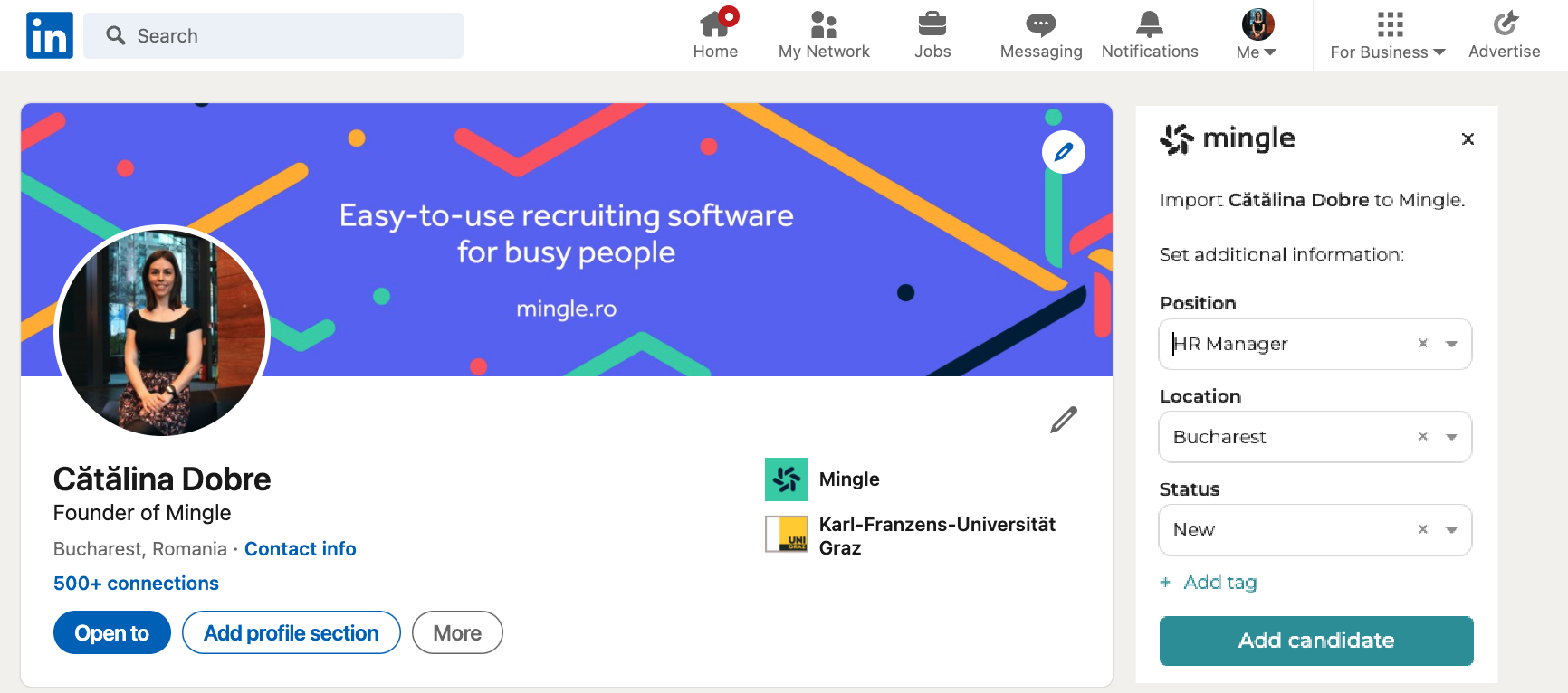Viewport: 1568px width, 693px height.
Task: Click the Mingle company logo icon
Action: pyautogui.click(x=787, y=479)
